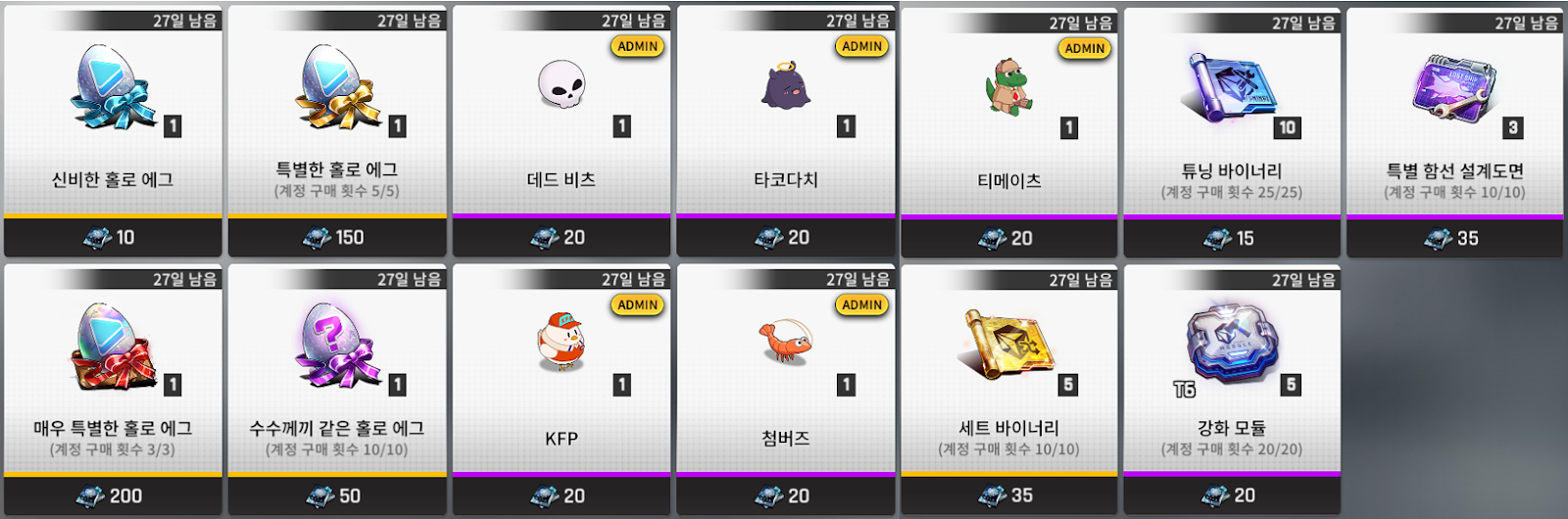Click the T6 강화 모듈 module icon

[1232, 342]
